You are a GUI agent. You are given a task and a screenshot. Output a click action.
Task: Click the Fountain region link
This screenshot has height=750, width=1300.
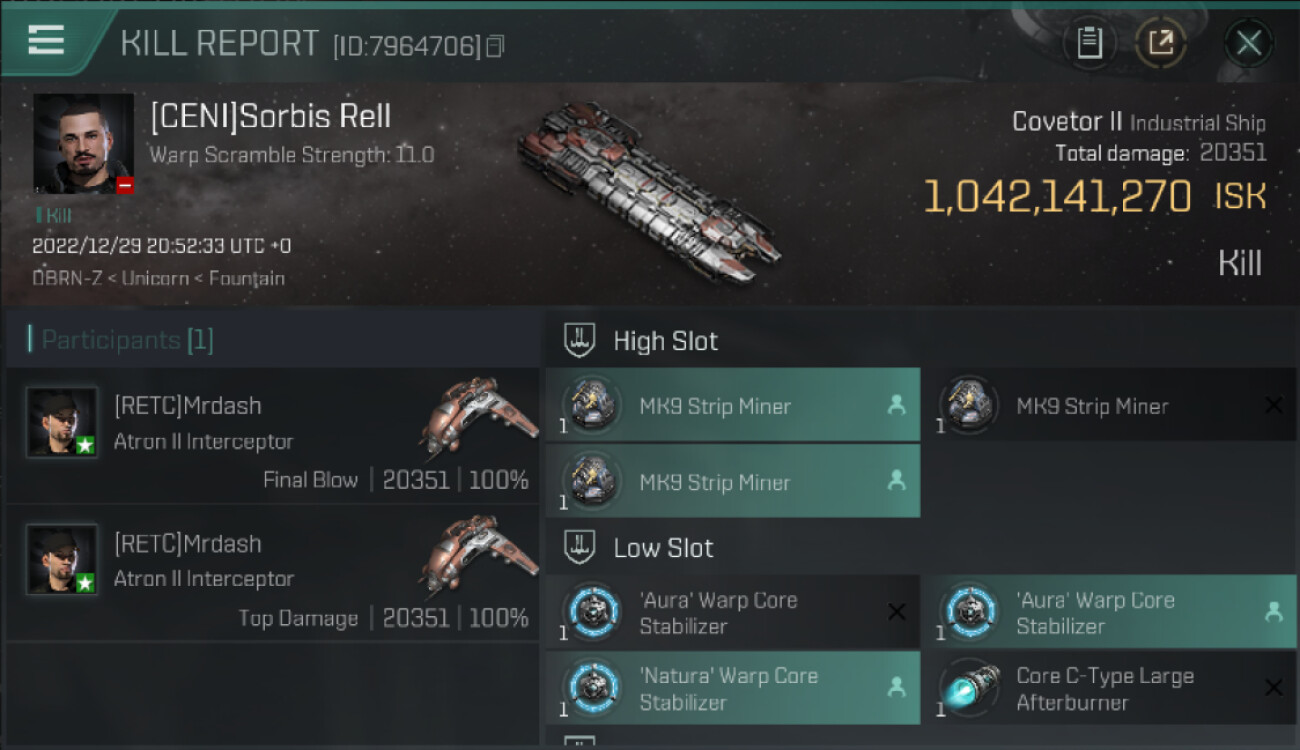point(248,278)
